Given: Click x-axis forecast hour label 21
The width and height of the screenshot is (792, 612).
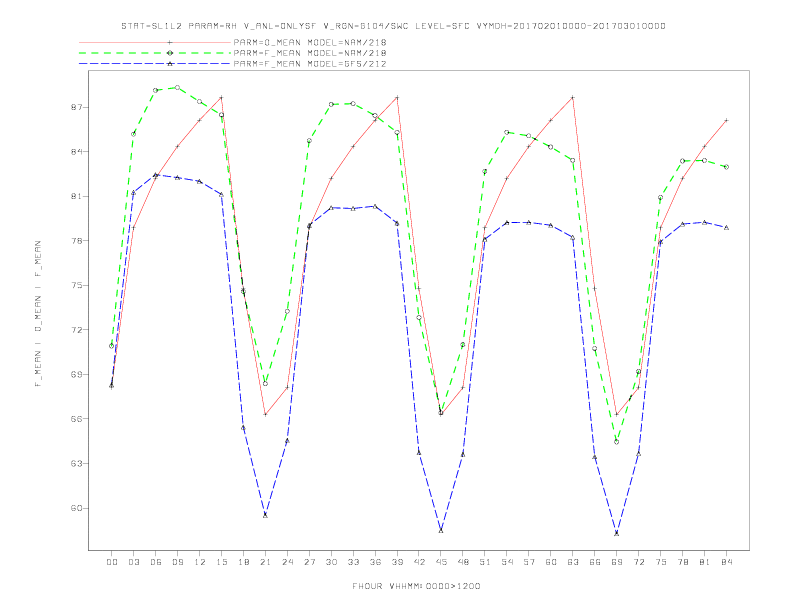Looking at the screenshot, I should coord(265,562).
